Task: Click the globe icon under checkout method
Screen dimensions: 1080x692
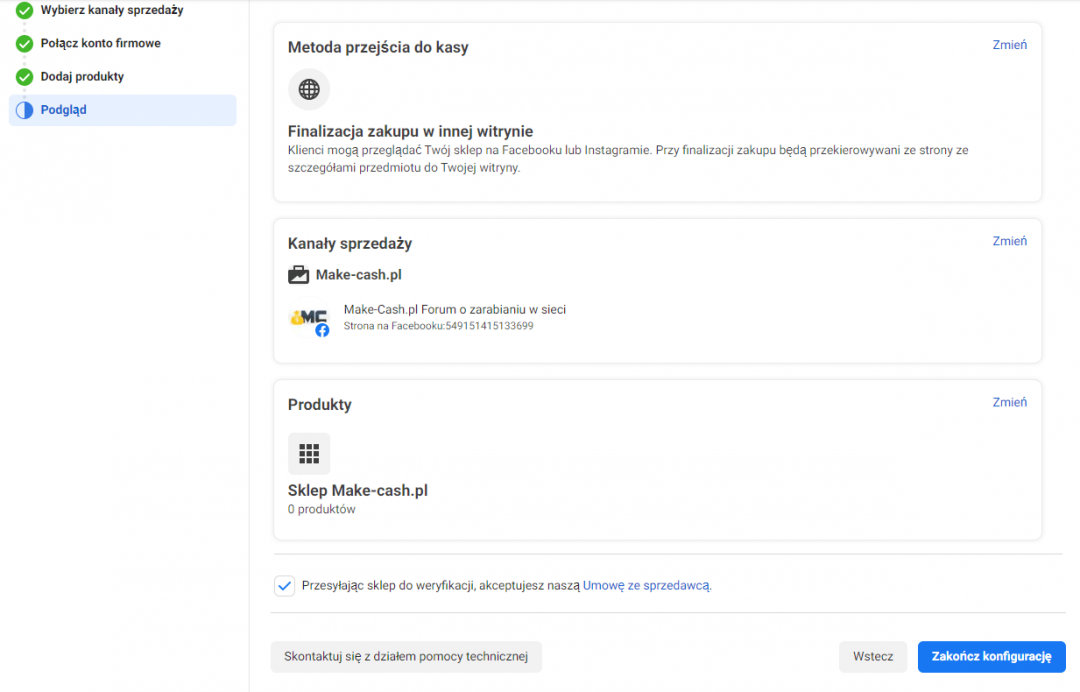Action: point(309,89)
